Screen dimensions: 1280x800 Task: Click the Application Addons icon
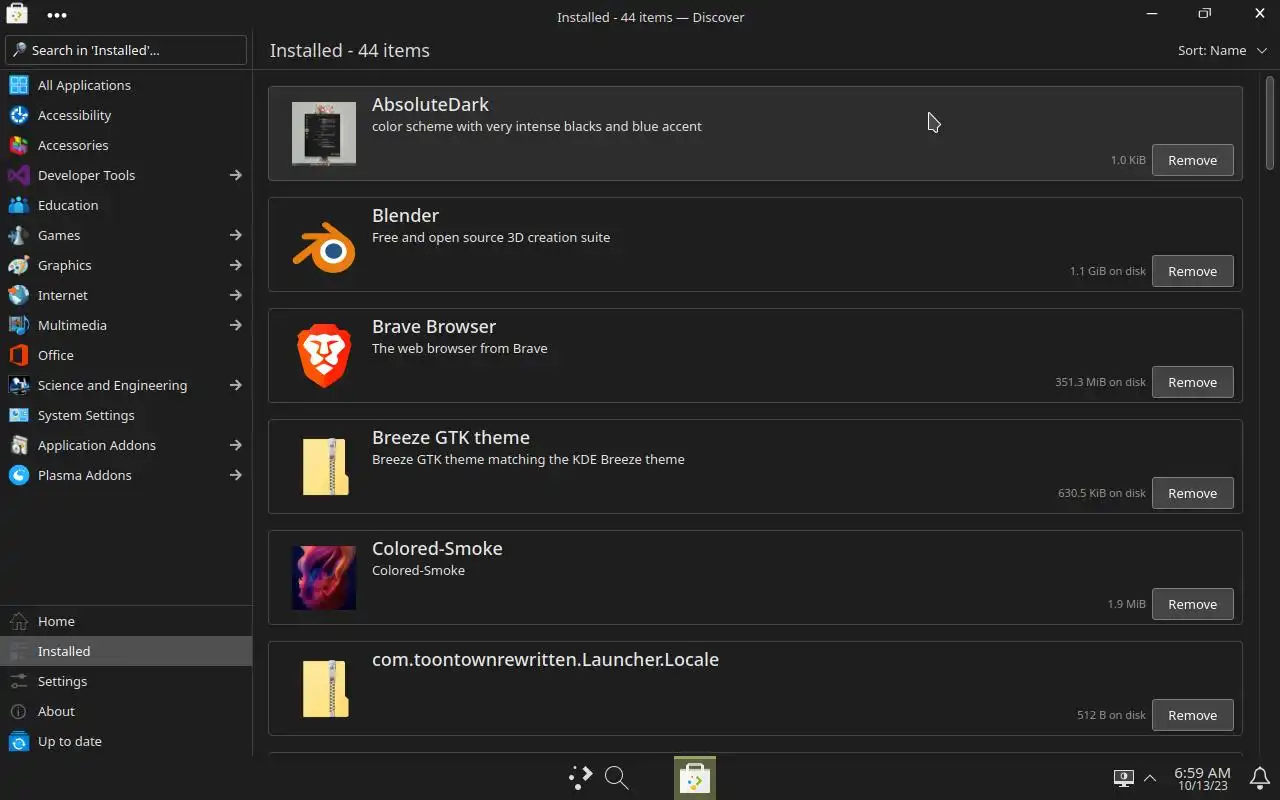pyautogui.click(x=19, y=445)
